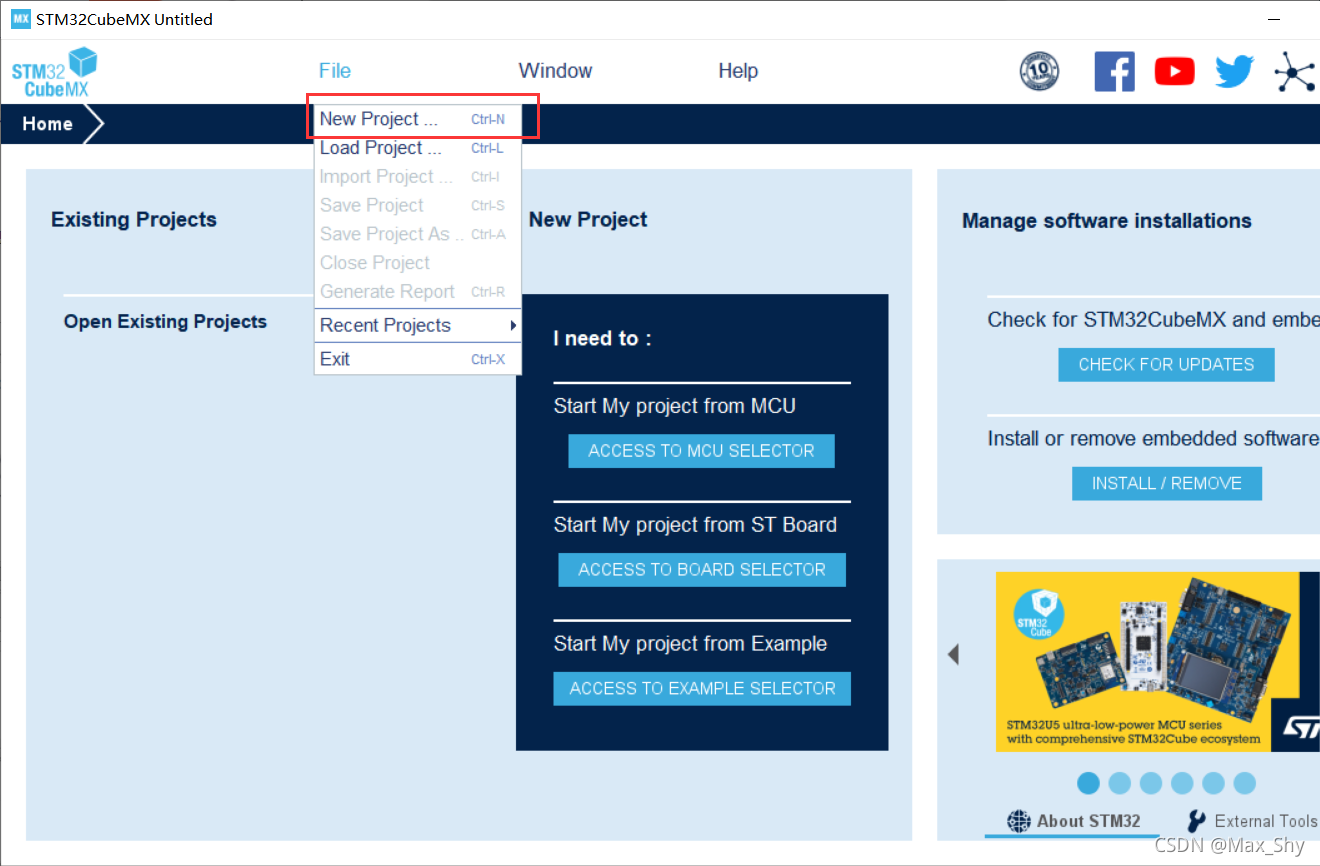The height and width of the screenshot is (866, 1320).
Task: Click Import Project menu entry
Action: pos(418,177)
